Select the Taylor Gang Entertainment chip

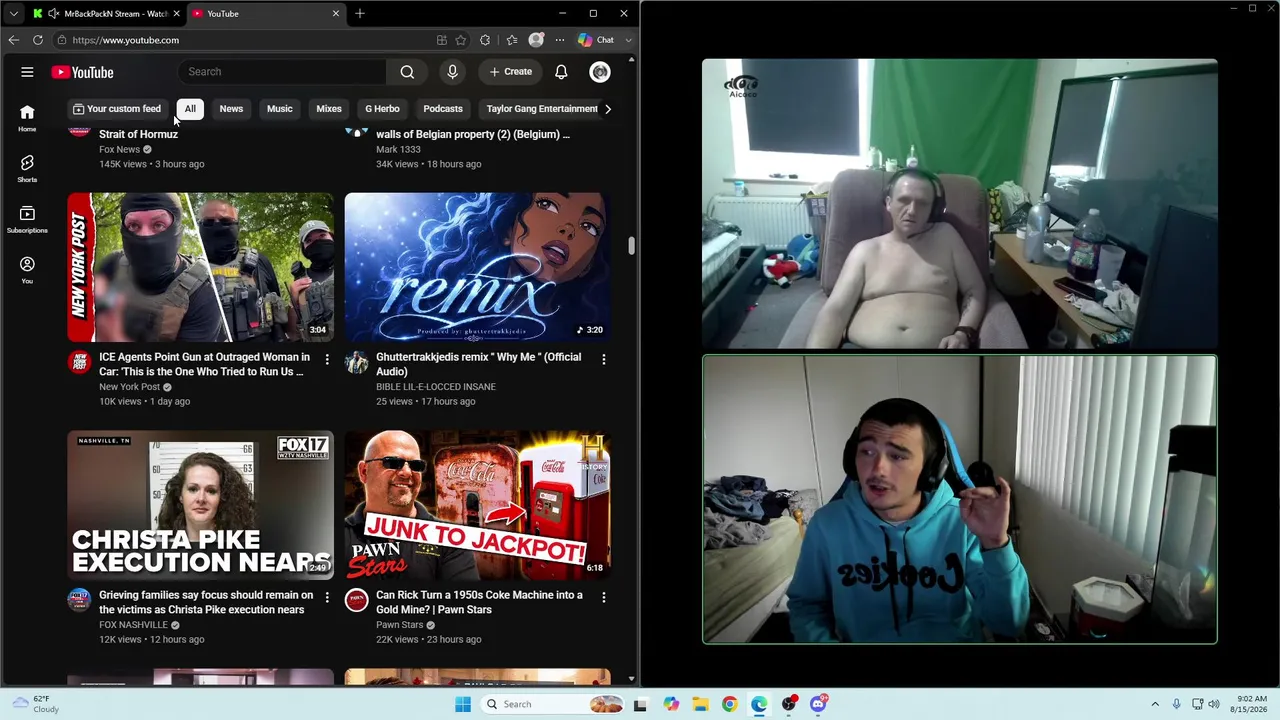tap(540, 109)
